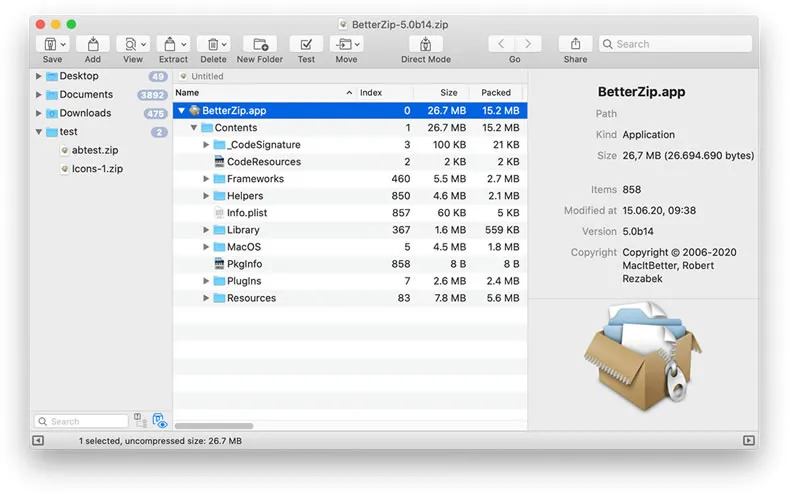Focus the toolbar Search field
Image resolution: width=788 pixels, height=493 pixels.
(675, 44)
